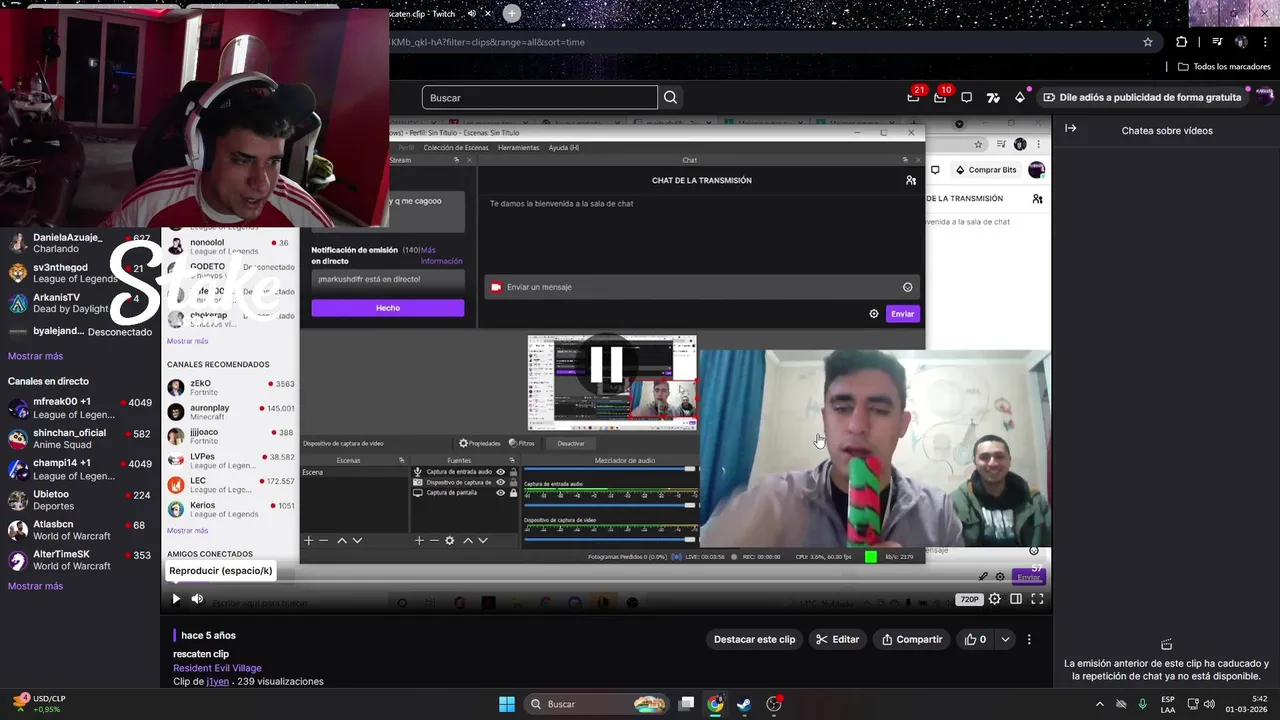Open the shinchan_oficial channel in sidebar
Viewport: 1280px width, 720px height.
tap(80, 439)
